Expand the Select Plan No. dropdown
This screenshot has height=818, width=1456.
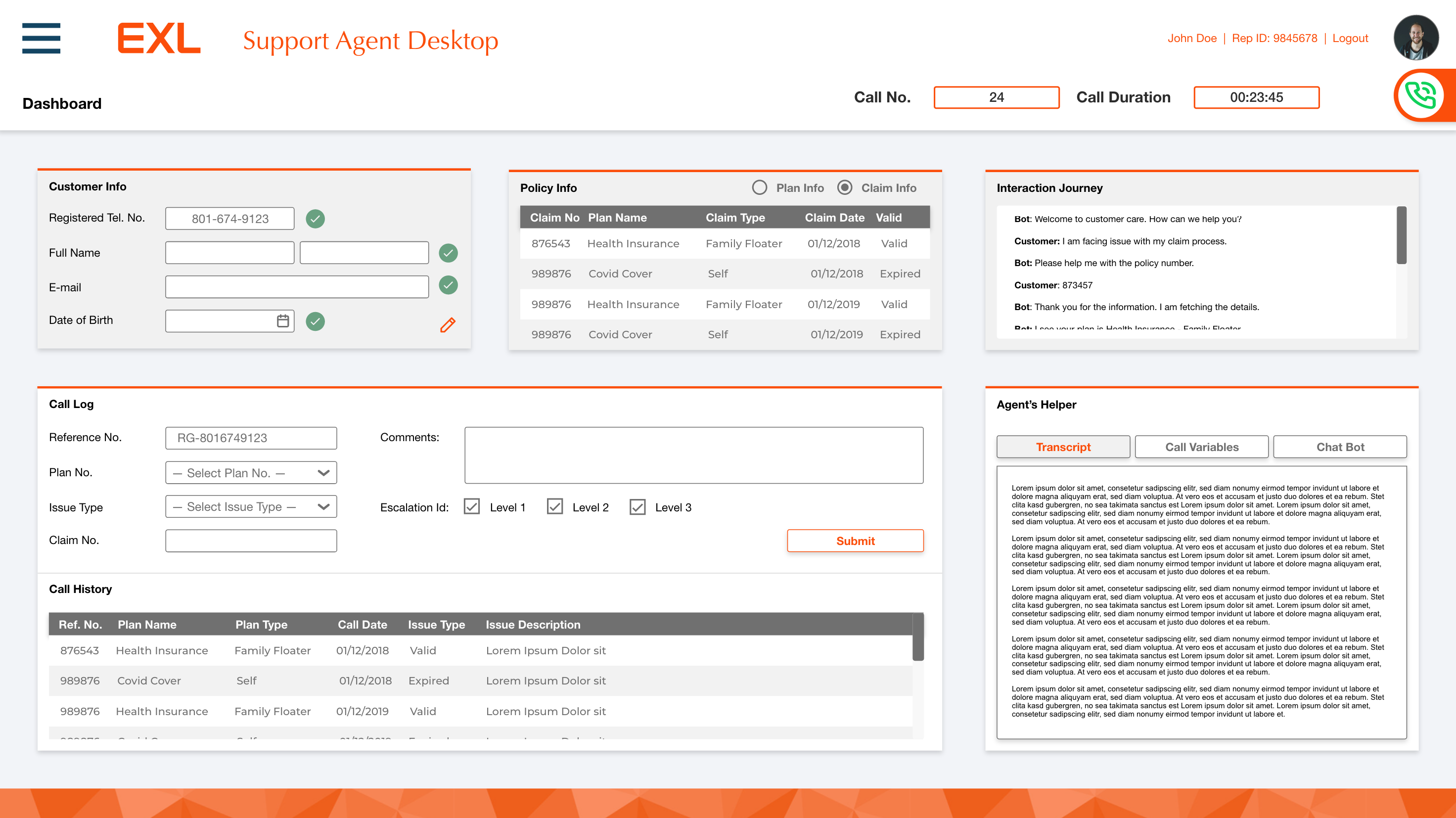click(251, 473)
